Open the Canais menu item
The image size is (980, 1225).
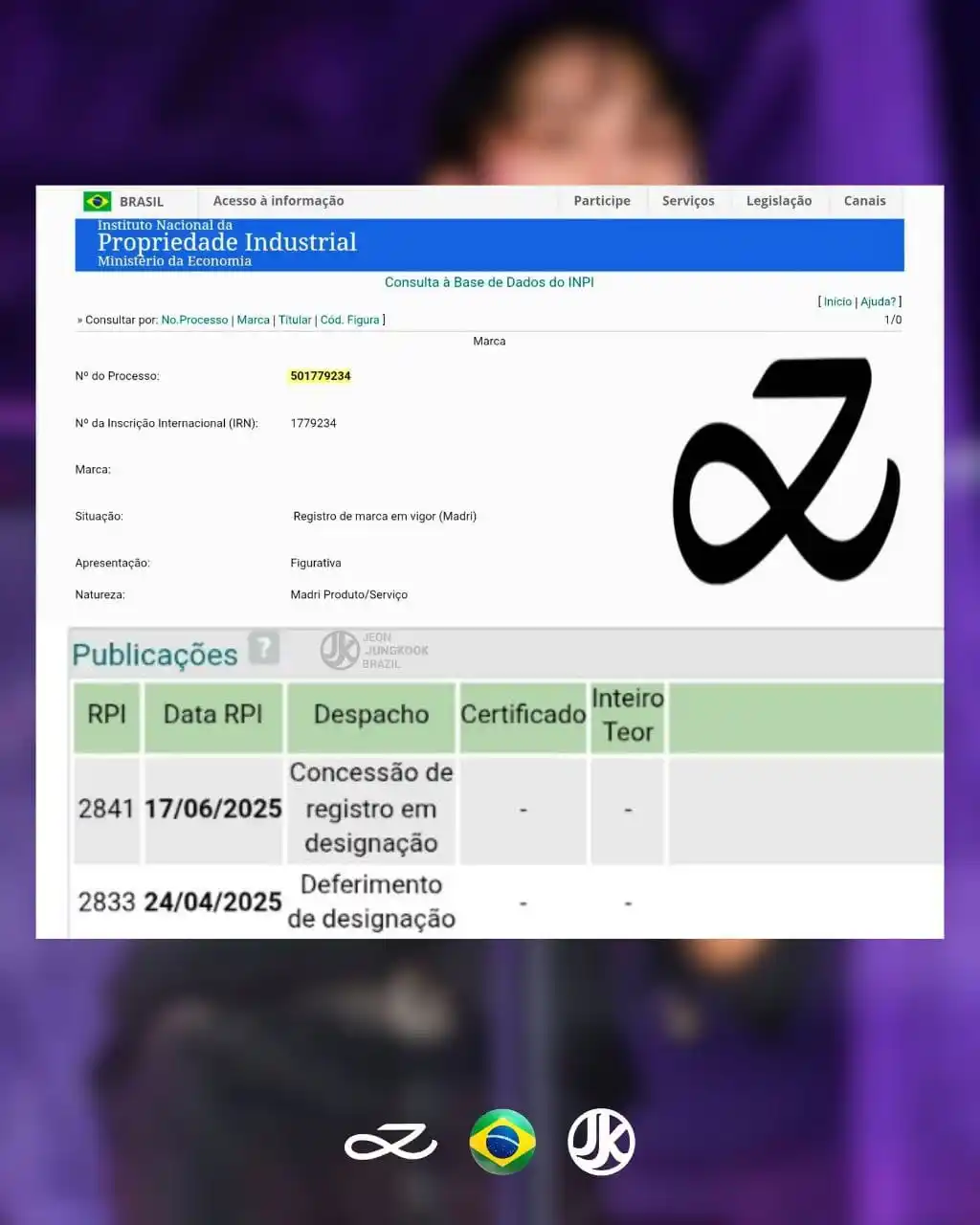pyautogui.click(x=865, y=201)
